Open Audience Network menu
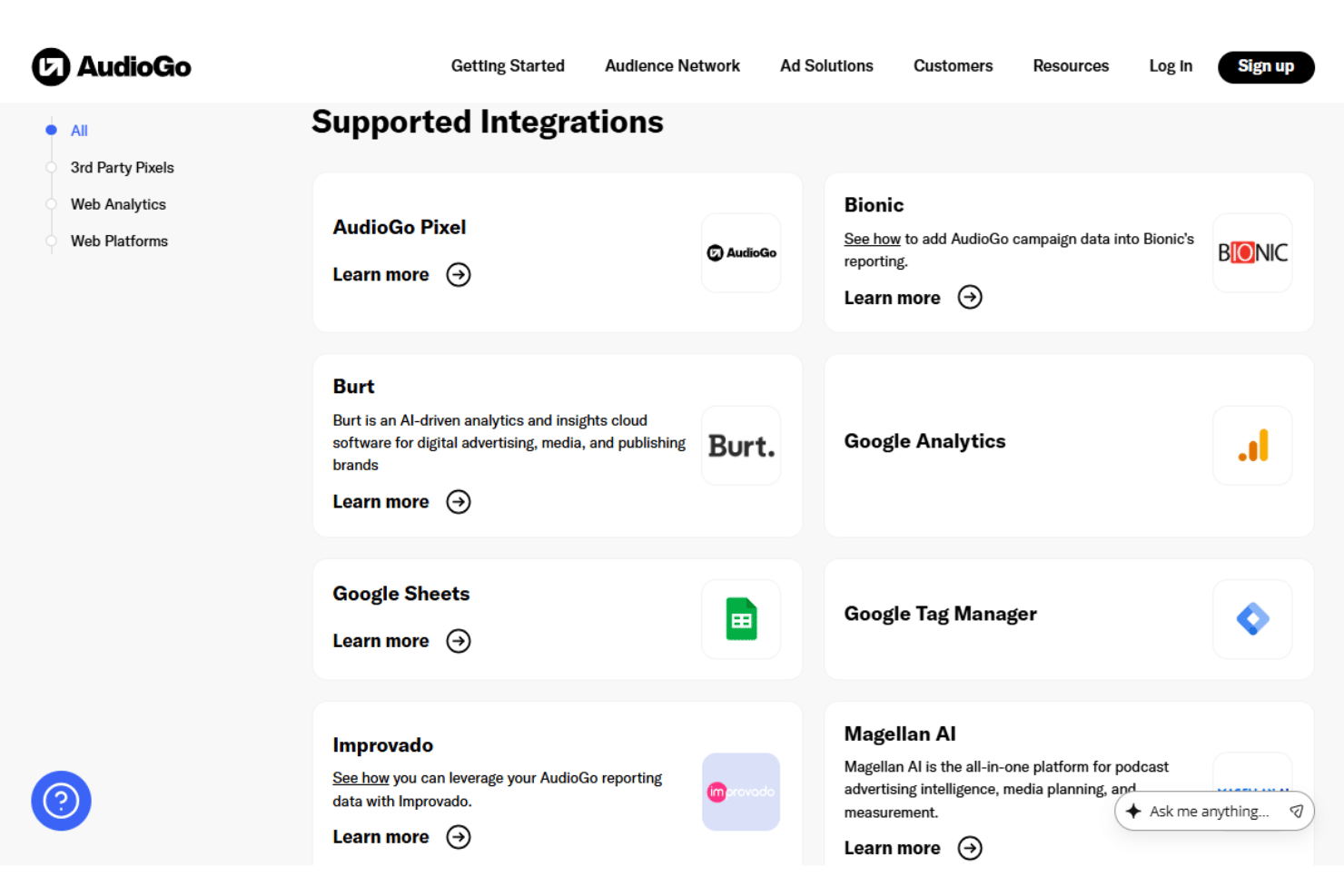The height and width of the screenshot is (896, 1344). 672,66
